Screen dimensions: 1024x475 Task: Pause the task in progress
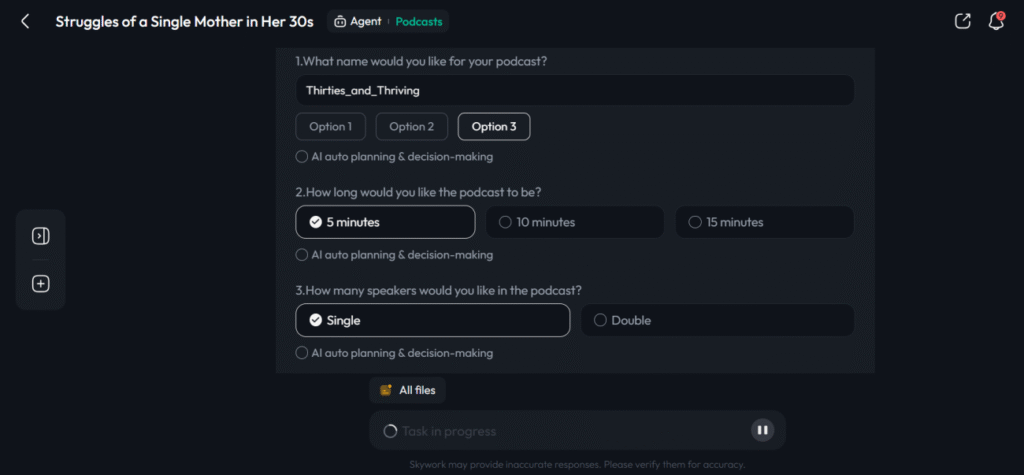tap(762, 430)
